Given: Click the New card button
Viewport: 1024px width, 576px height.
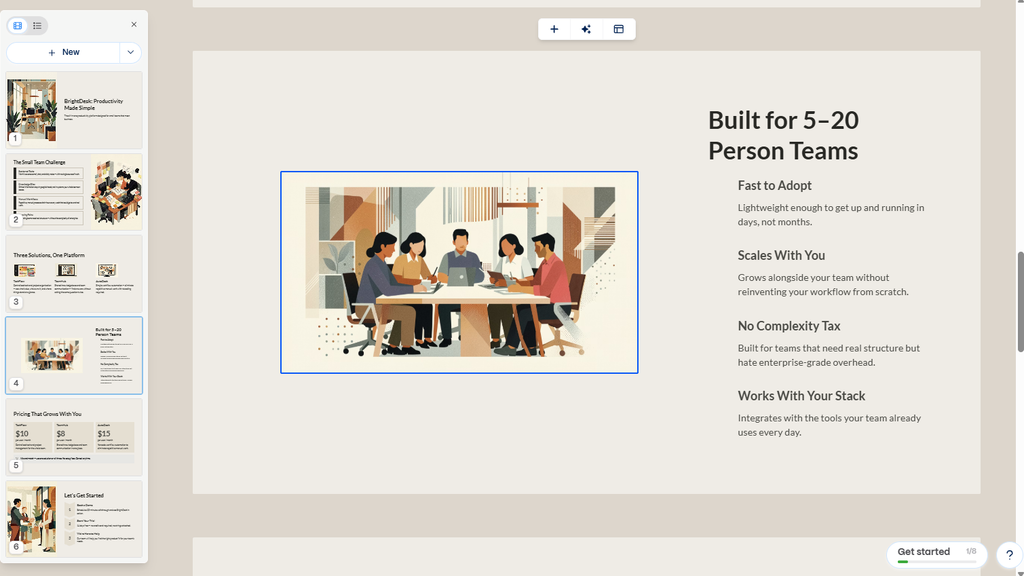Looking at the screenshot, I should [63, 52].
